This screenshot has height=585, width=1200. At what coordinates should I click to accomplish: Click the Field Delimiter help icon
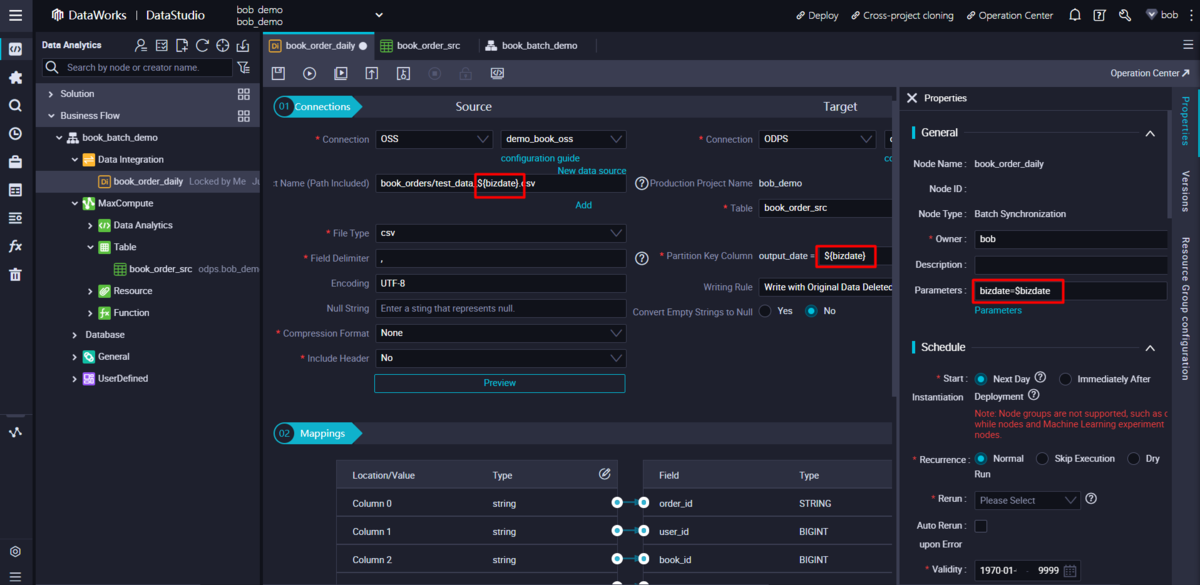click(642, 258)
